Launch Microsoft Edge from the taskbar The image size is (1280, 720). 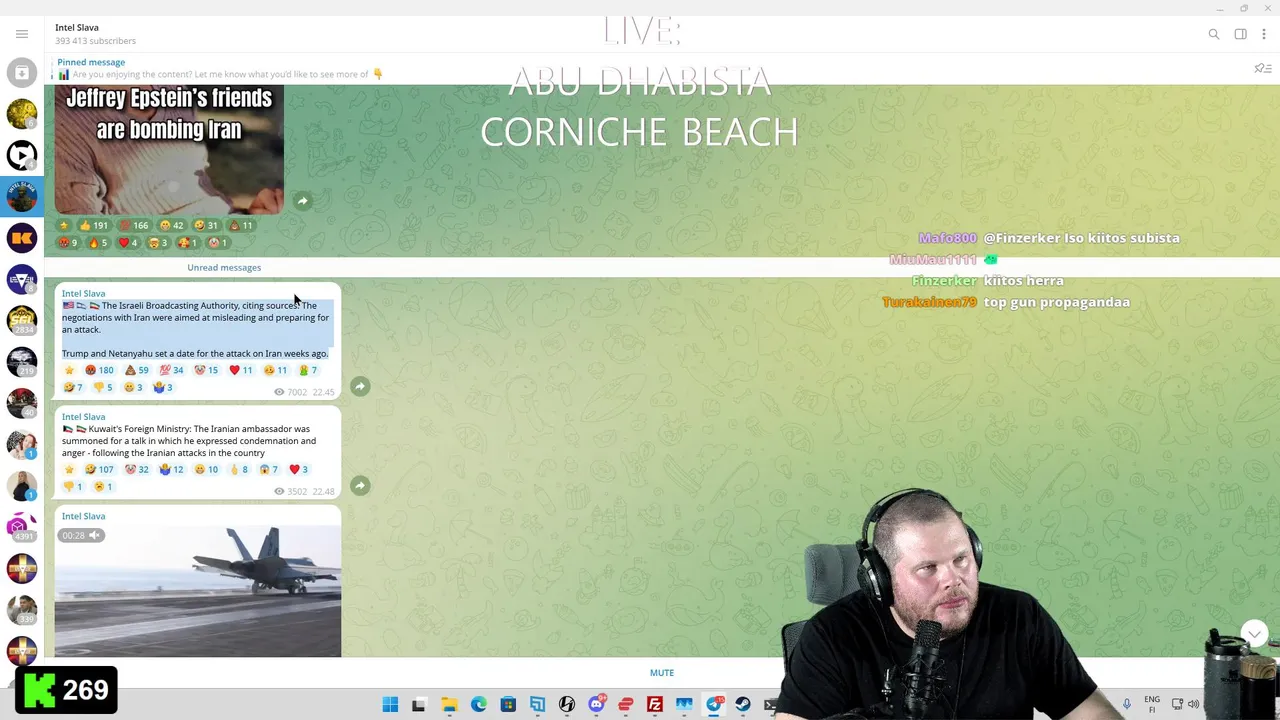pyautogui.click(x=479, y=704)
